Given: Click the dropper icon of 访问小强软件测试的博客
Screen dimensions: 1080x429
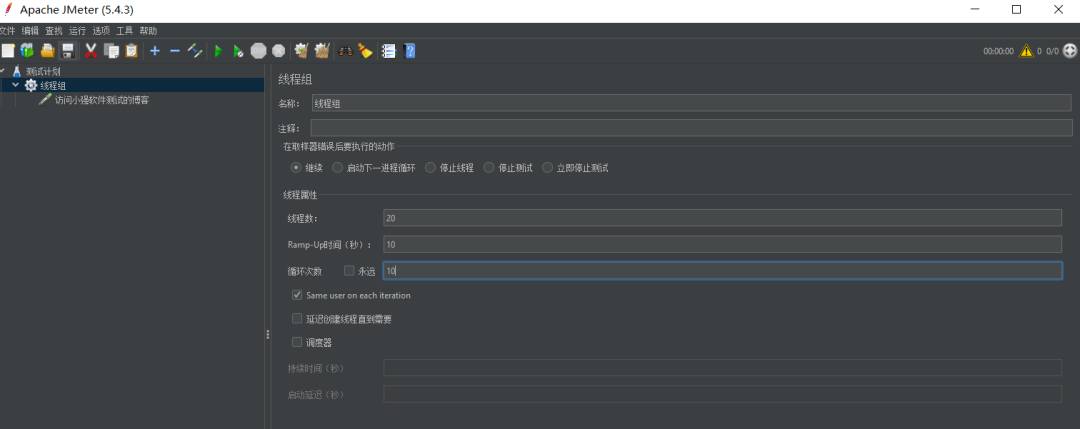Looking at the screenshot, I should [45, 100].
